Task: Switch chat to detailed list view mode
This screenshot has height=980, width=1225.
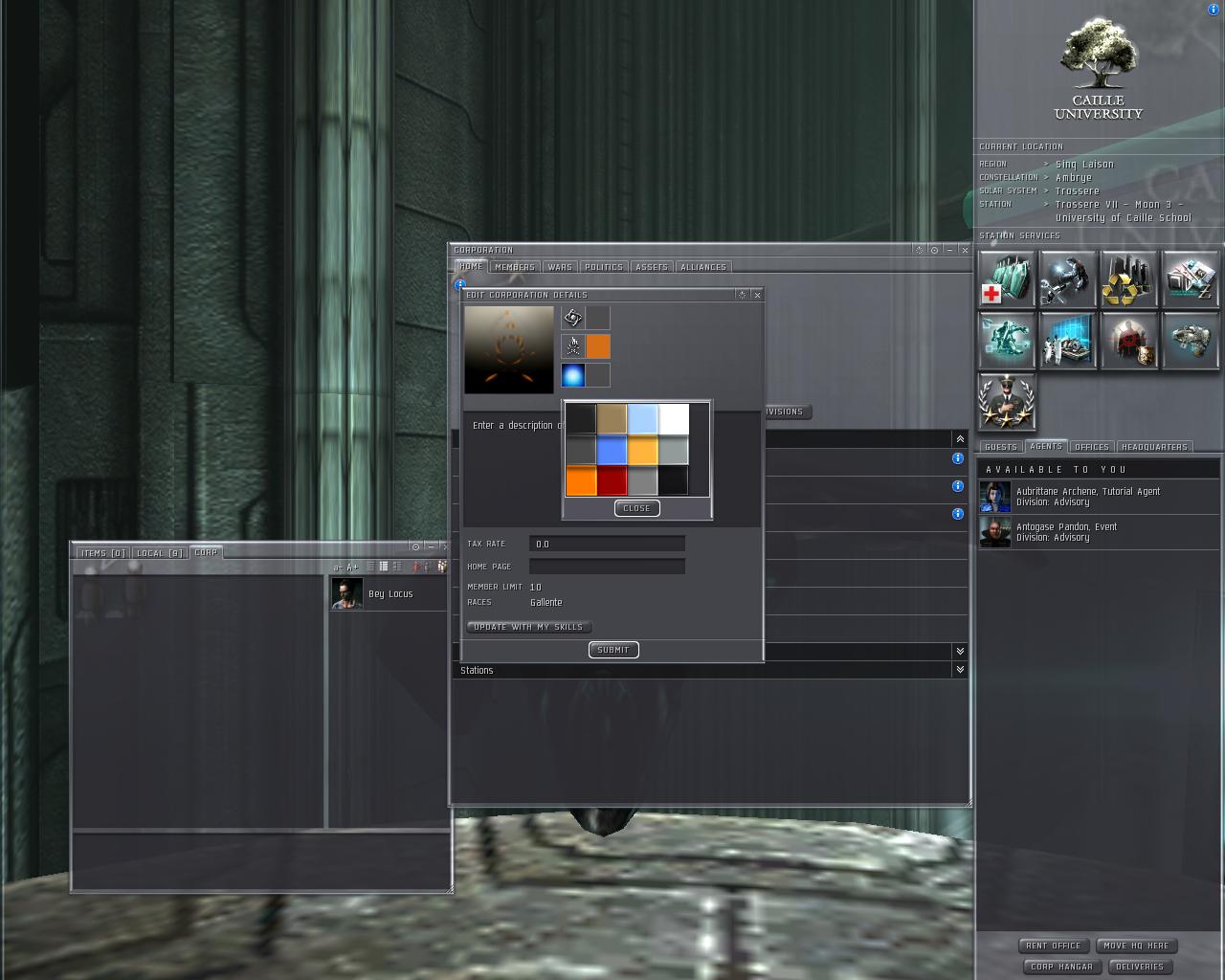Action: (x=396, y=567)
